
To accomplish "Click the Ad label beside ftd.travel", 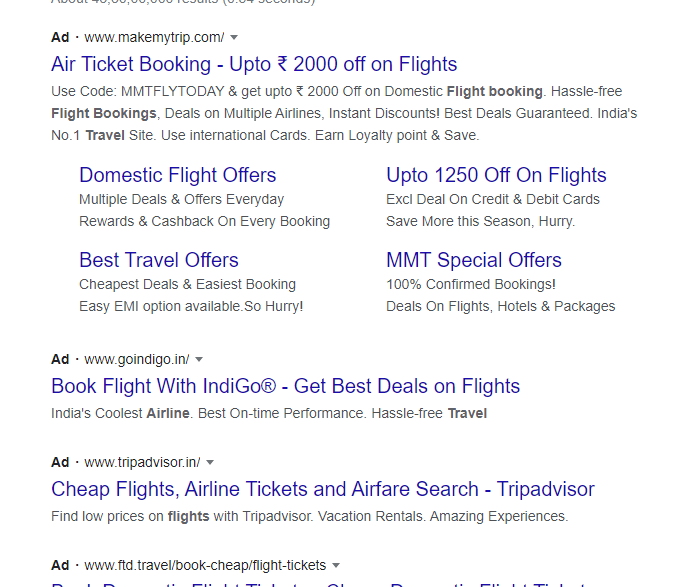I will click(60, 565).
